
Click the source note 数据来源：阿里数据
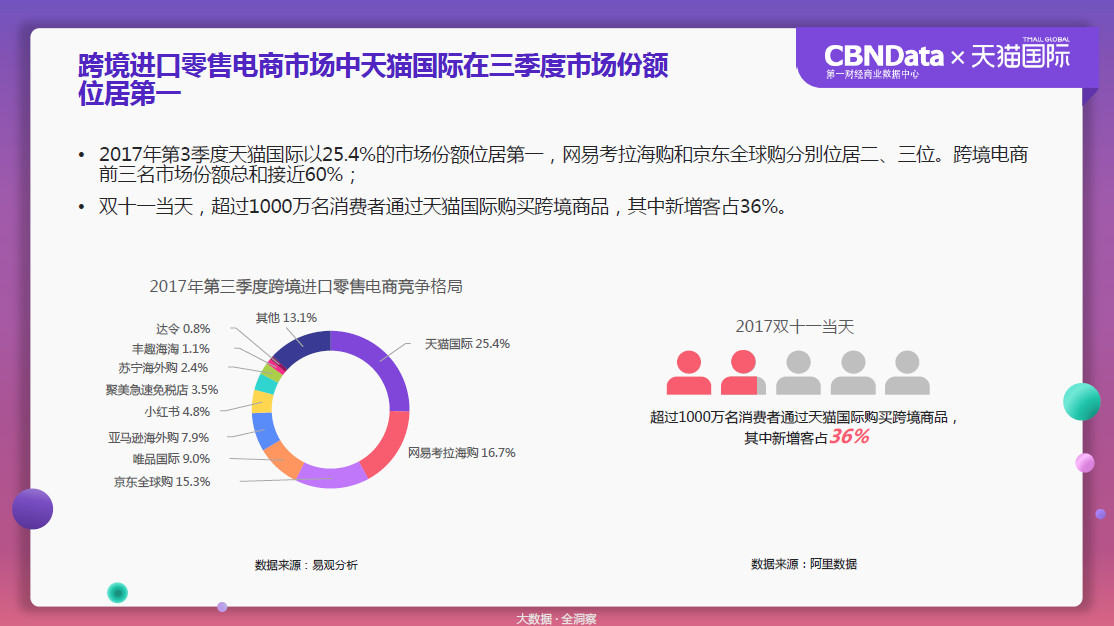pos(804,564)
